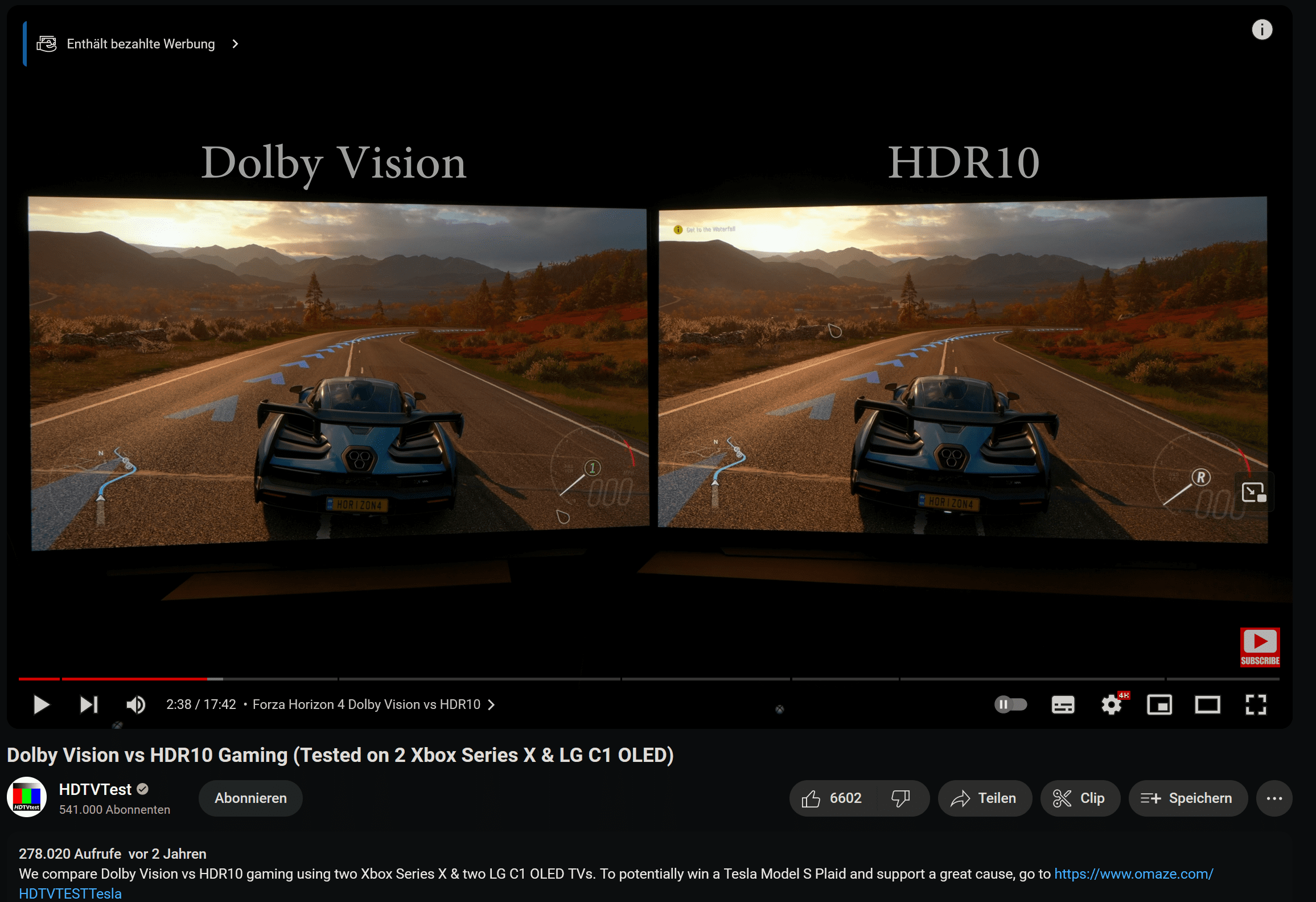Image resolution: width=1316 pixels, height=902 pixels.
Task: Click the video title text
Action: tap(340, 755)
